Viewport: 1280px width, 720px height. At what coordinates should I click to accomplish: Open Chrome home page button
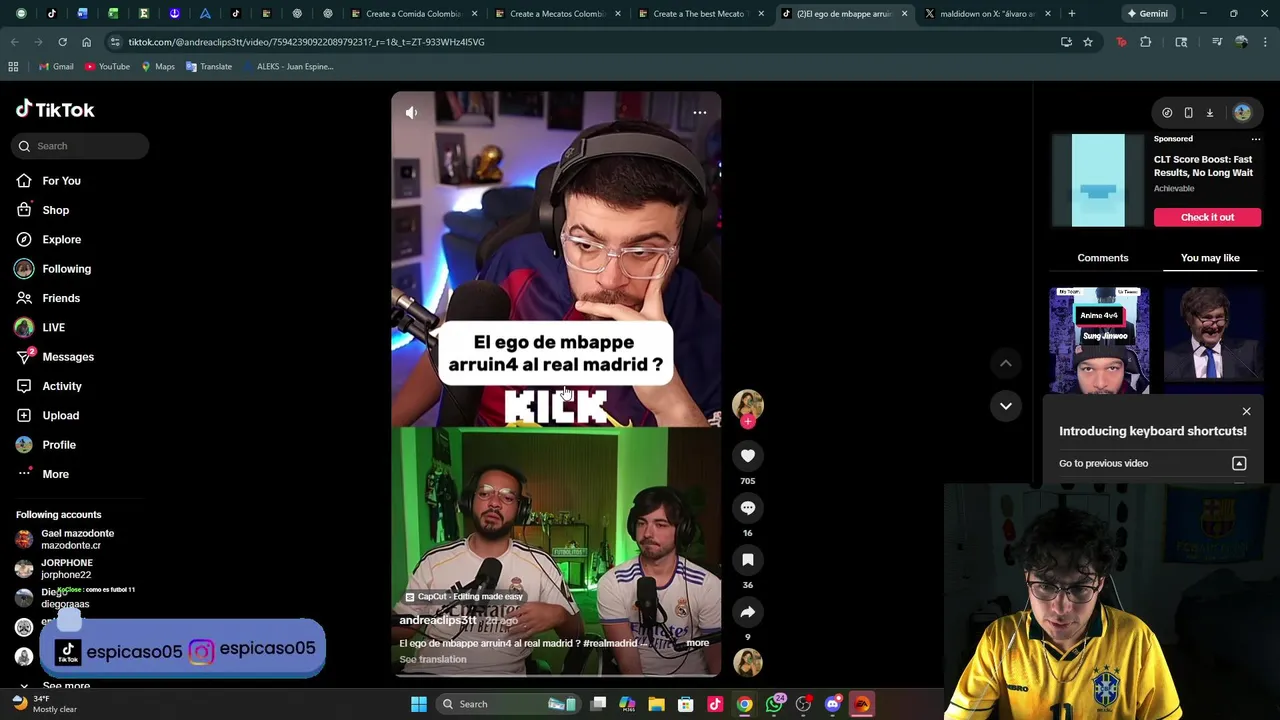point(86,42)
